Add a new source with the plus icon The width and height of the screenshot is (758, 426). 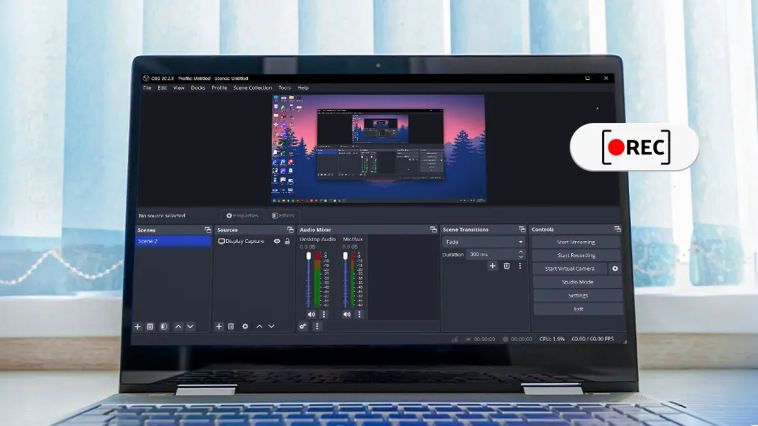(x=219, y=327)
